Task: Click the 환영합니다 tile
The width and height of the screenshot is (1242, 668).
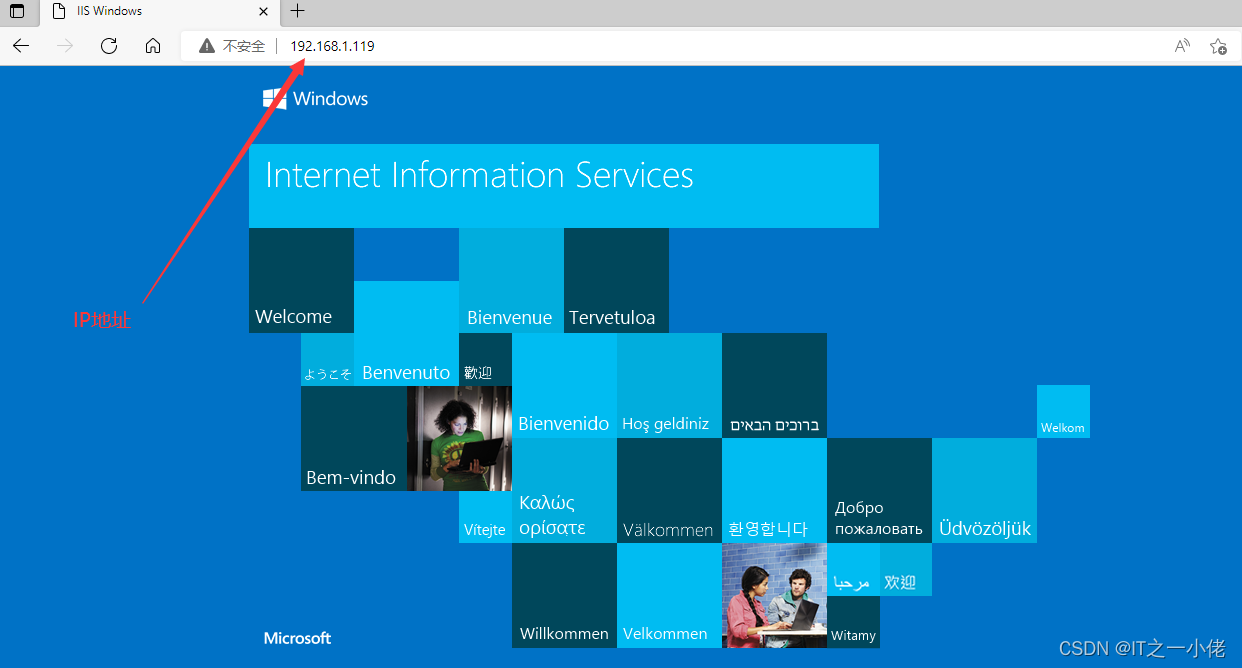Action: [x=774, y=490]
